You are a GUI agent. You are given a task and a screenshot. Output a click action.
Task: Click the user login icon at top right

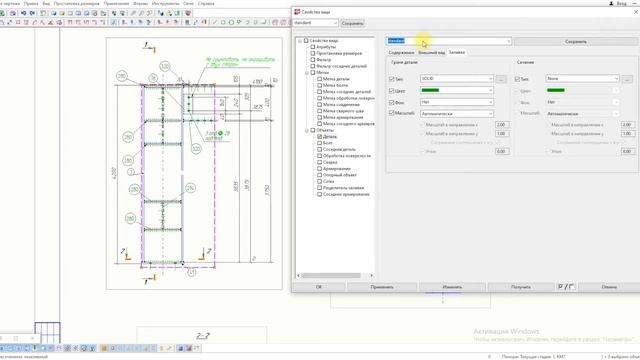coord(611,3)
